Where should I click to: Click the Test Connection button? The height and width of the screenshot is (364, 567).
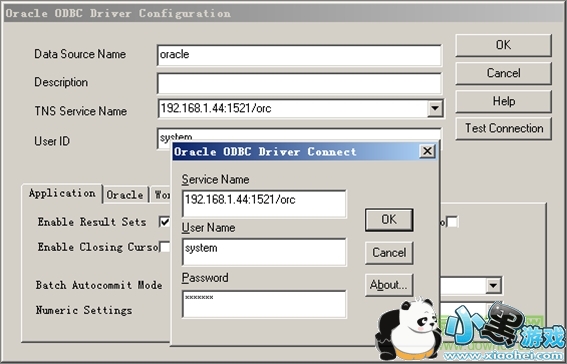(x=503, y=128)
